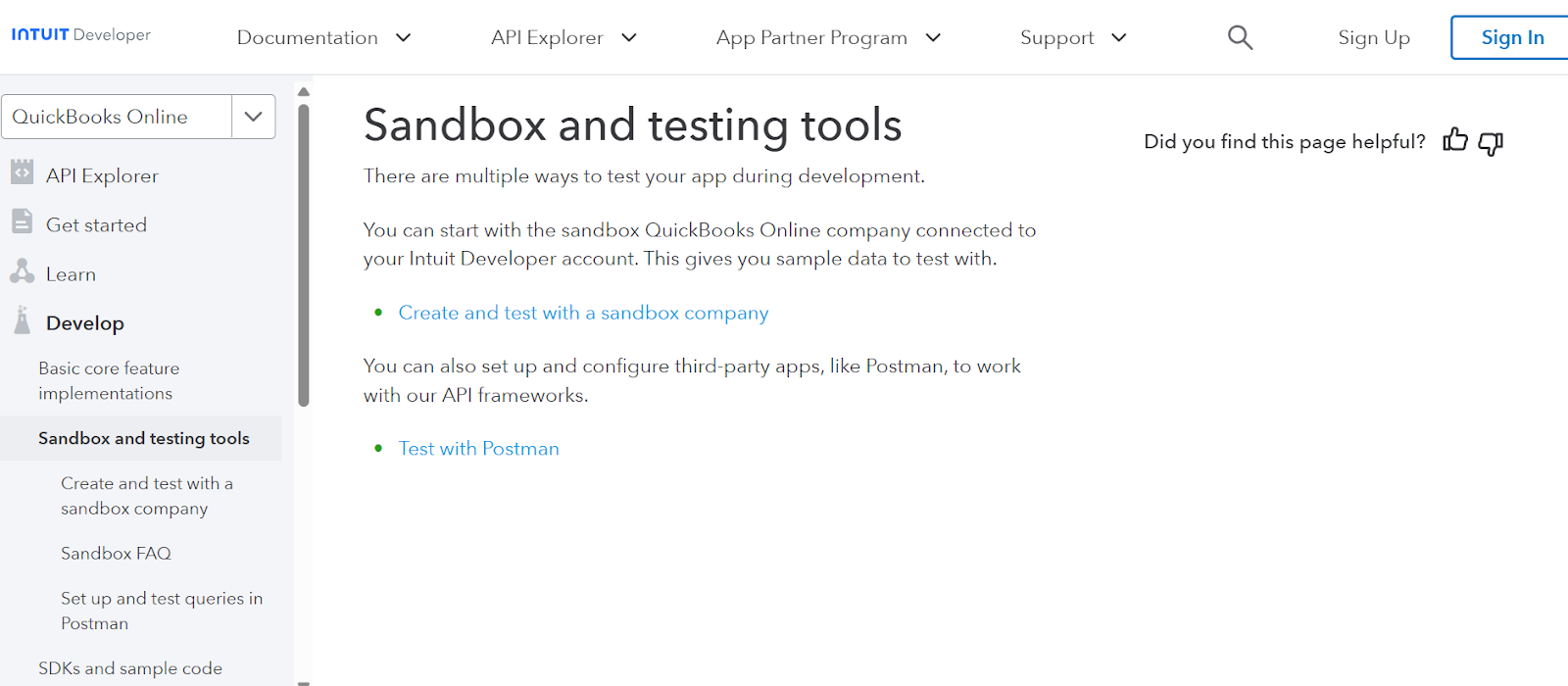Screen dimensions: 1568x686
Task: Select Sandbox and testing tools sidebar item
Action: (x=141, y=438)
